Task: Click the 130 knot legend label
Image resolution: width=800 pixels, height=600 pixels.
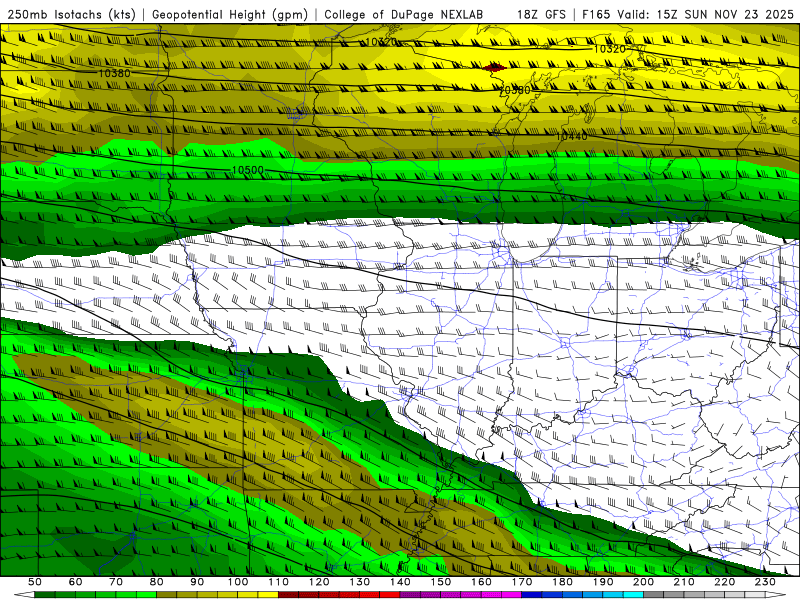Action: [x=360, y=582]
